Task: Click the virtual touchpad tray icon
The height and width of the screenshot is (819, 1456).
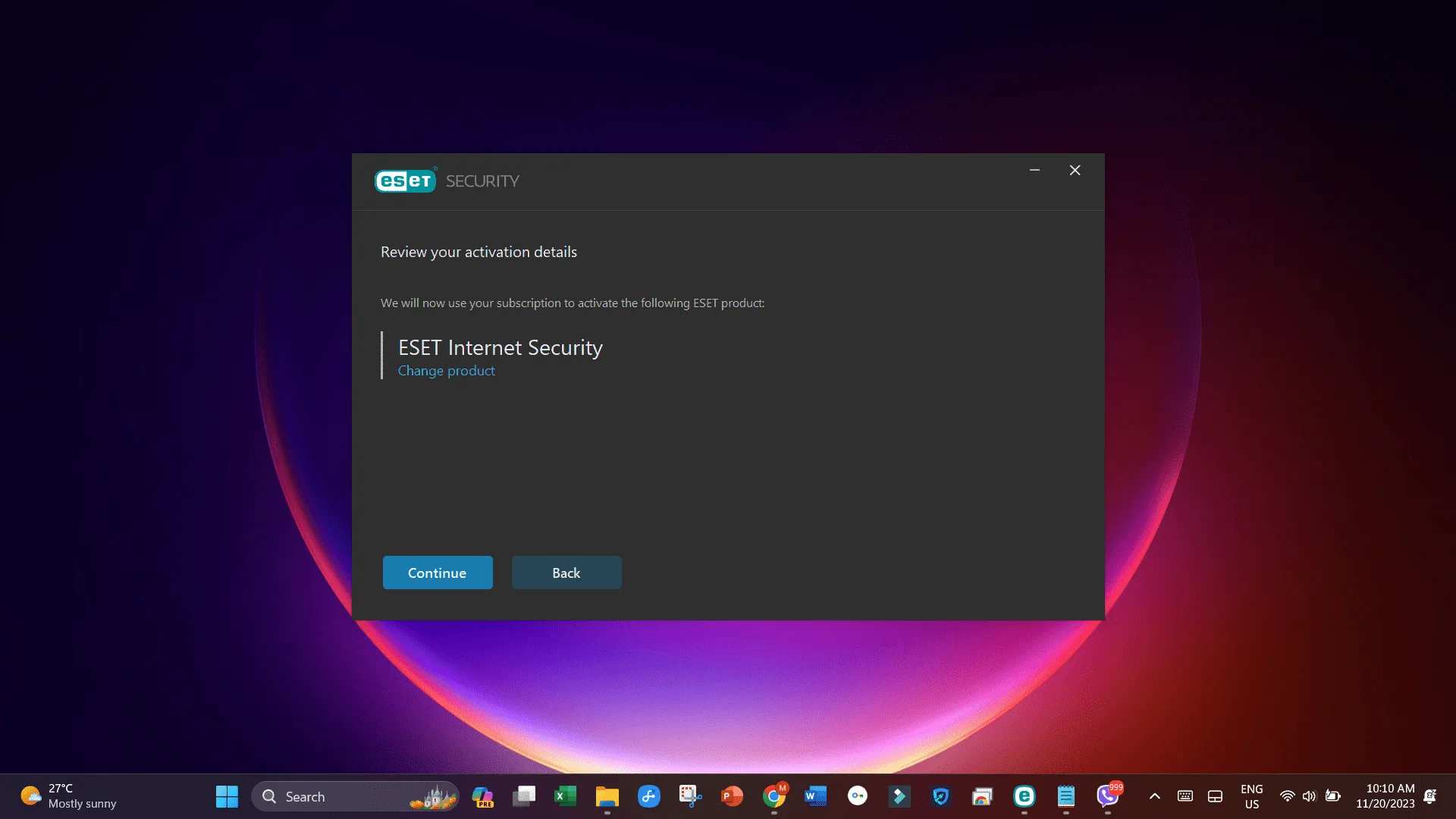Action: coord(1215,796)
